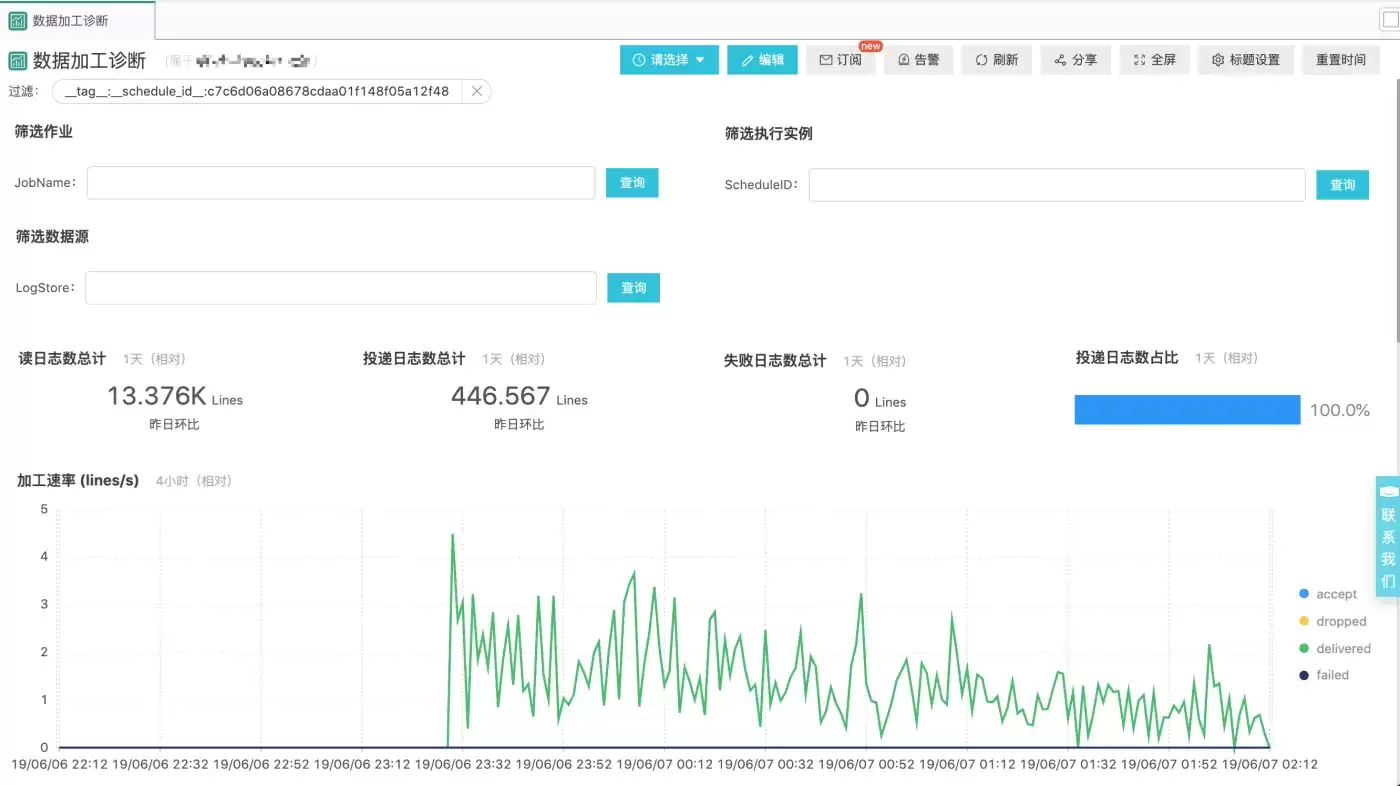Toggle the failed series in the legend
1400x786 pixels.
pyautogui.click(x=1324, y=675)
